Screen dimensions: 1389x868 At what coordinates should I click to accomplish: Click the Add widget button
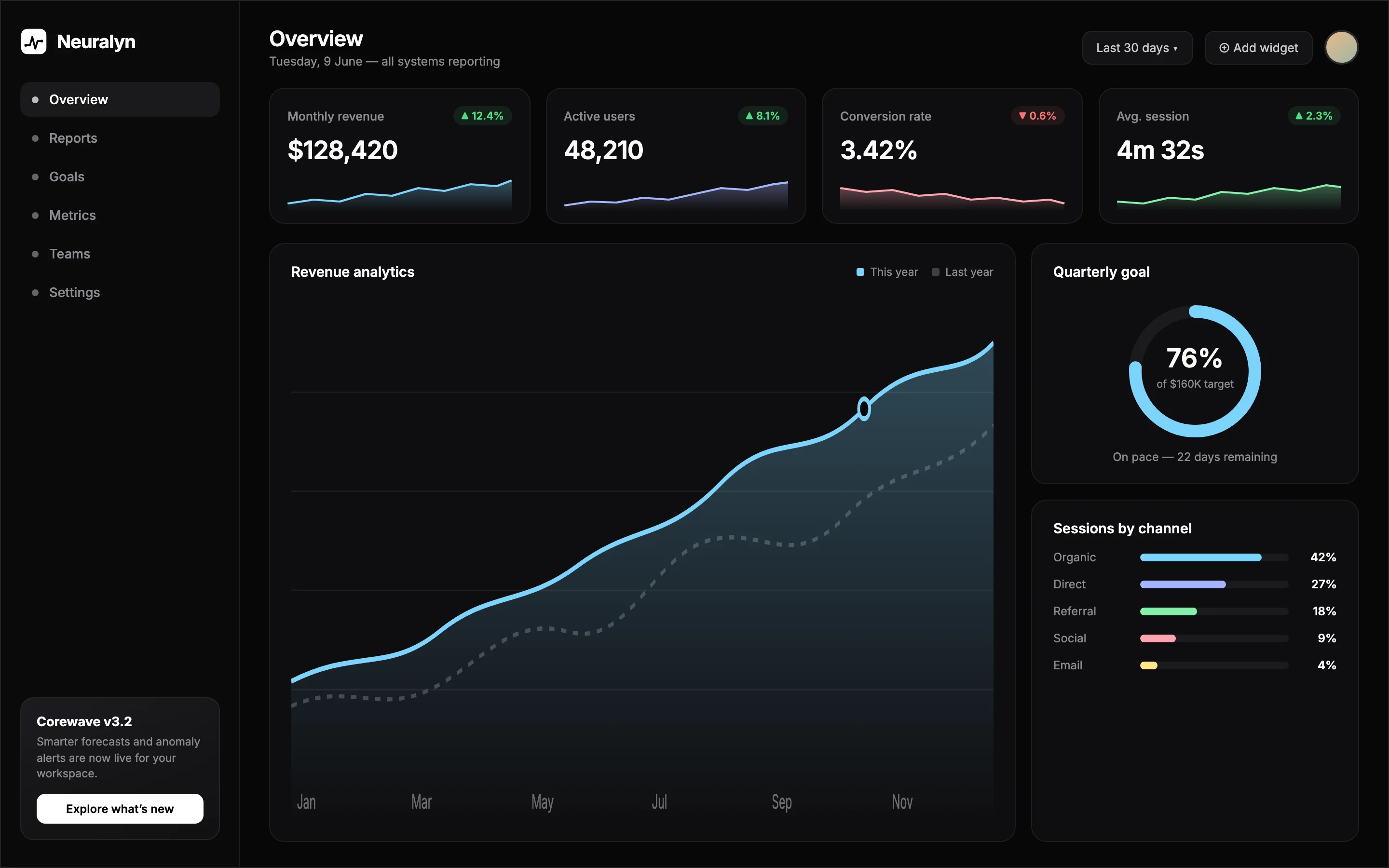[1258, 48]
